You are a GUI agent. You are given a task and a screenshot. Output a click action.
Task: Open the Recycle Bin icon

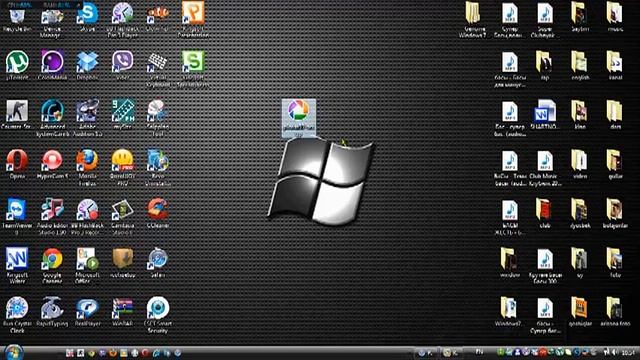(x=17, y=18)
